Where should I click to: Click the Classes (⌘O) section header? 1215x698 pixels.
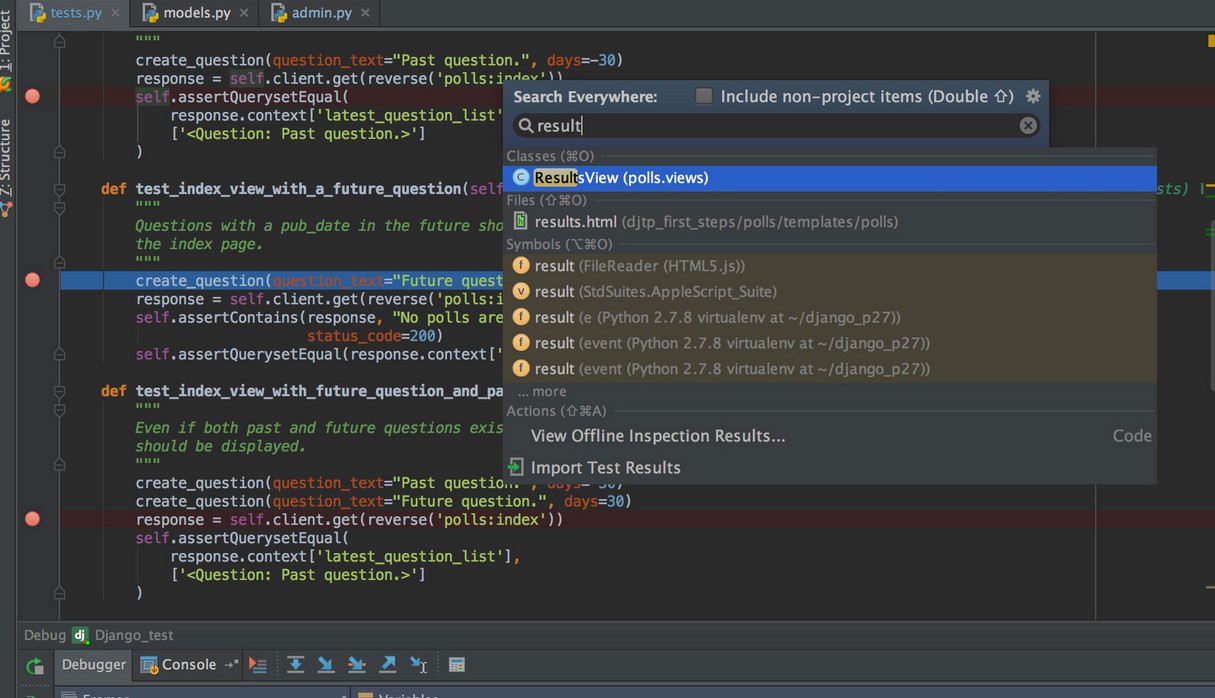tap(550, 156)
